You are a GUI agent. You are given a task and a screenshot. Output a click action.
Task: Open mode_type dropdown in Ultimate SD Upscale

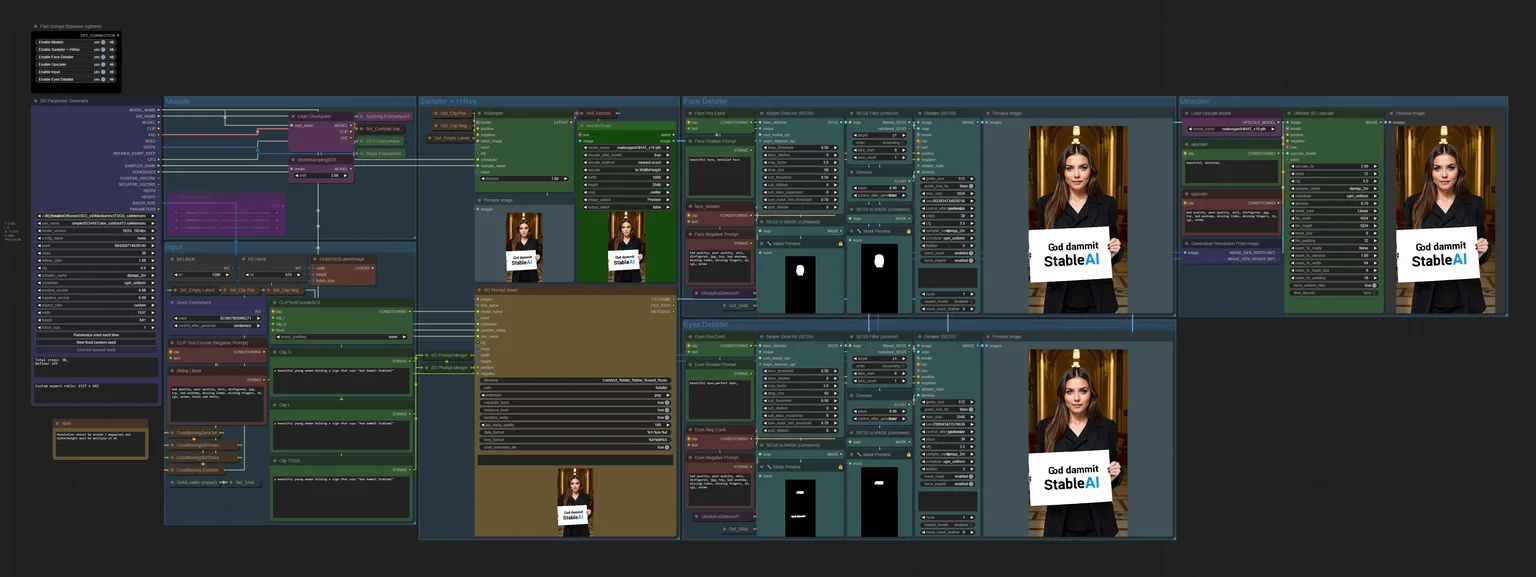click(x=1334, y=211)
